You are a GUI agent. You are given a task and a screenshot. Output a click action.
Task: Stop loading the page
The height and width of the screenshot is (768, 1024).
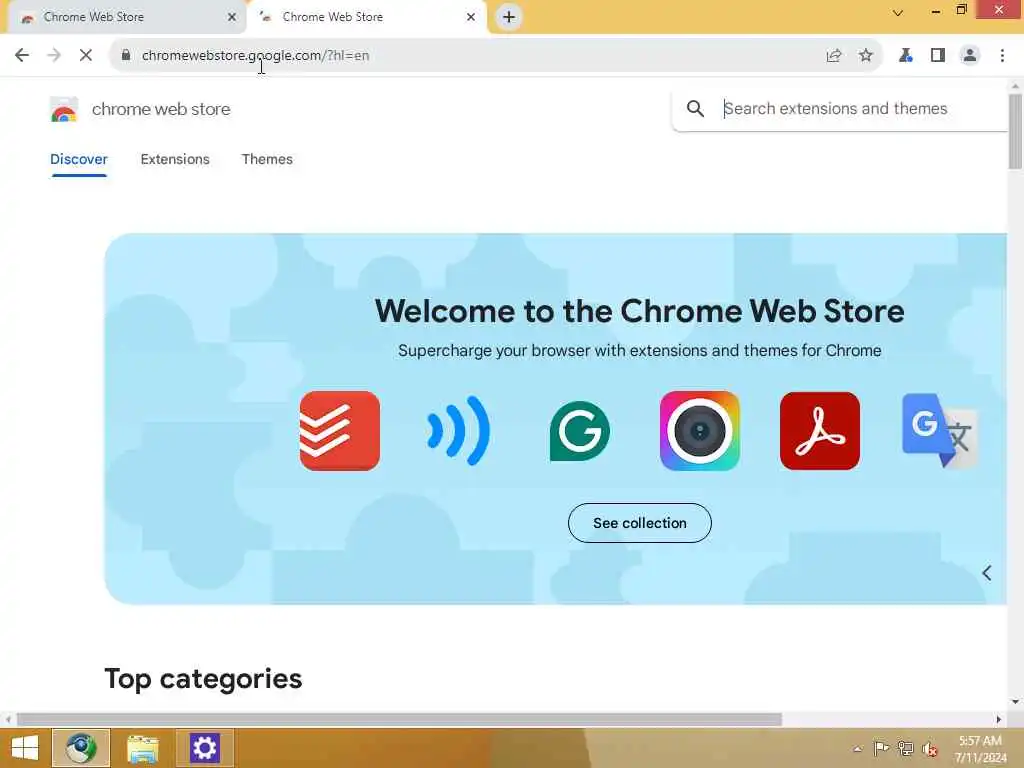point(86,56)
